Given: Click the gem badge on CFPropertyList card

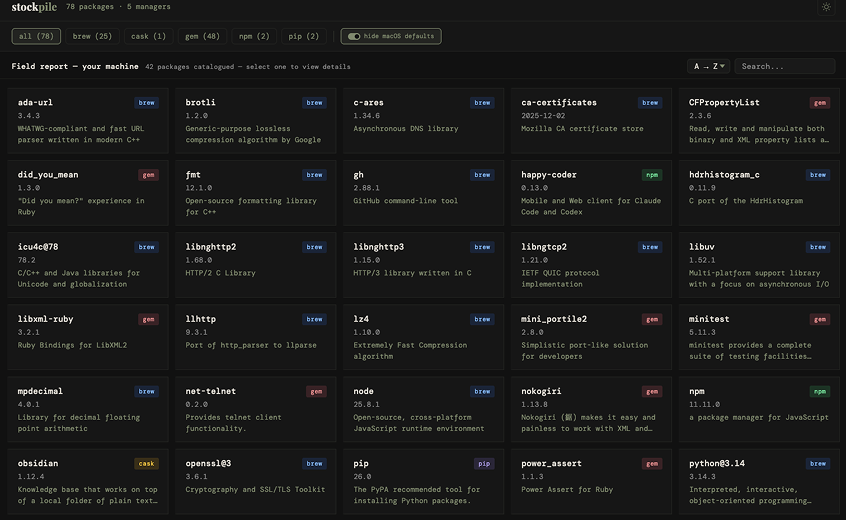Looking at the screenshot, I should point(819,103).
